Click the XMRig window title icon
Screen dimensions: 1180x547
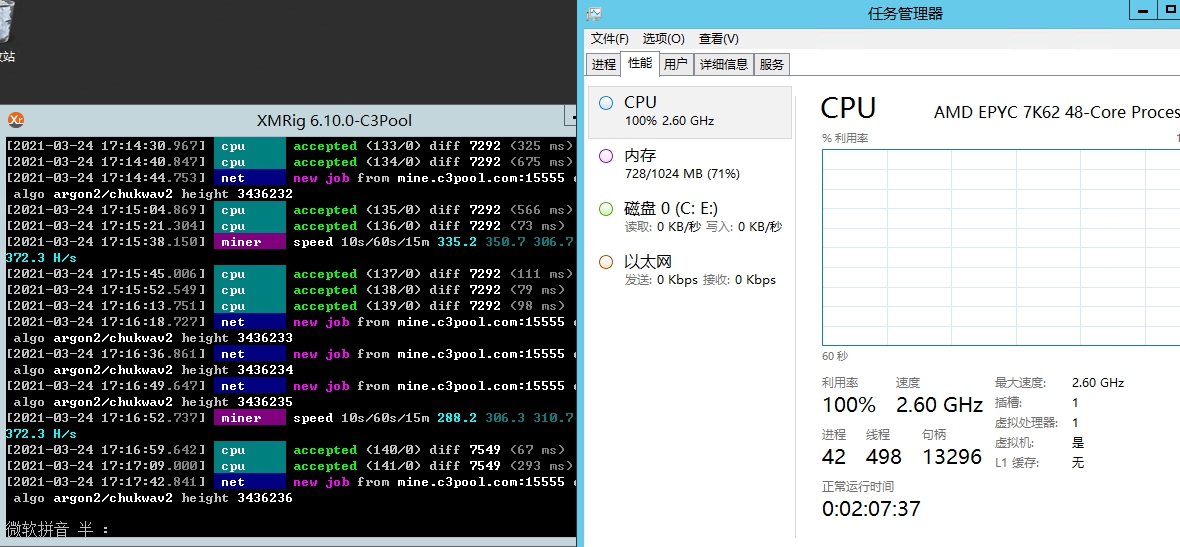click(15, 120)
